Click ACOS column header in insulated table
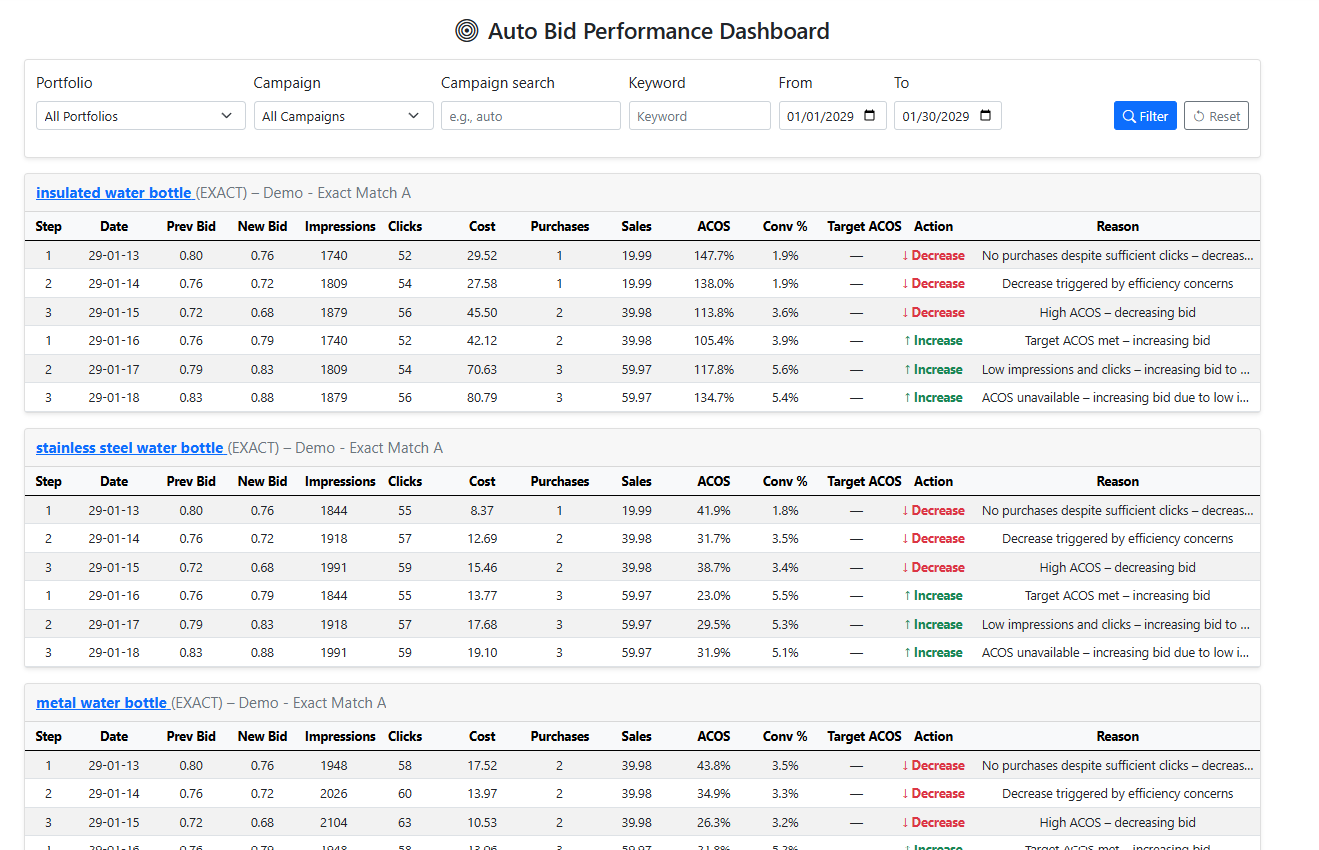This screenshot has height=850, width=1319. (x=714, y=227)
